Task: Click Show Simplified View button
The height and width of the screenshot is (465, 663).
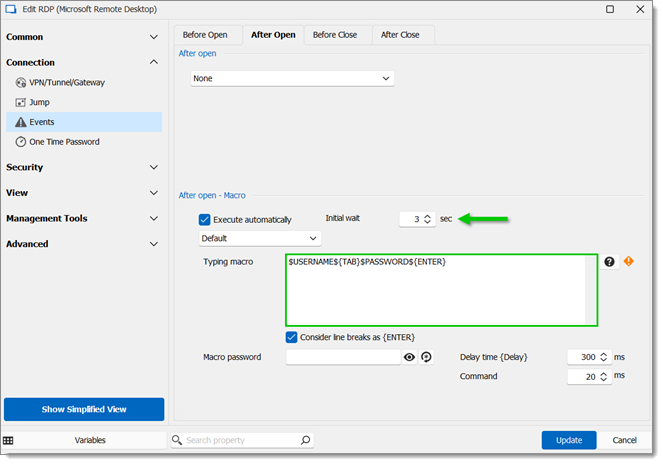Action: pos(84,409)
